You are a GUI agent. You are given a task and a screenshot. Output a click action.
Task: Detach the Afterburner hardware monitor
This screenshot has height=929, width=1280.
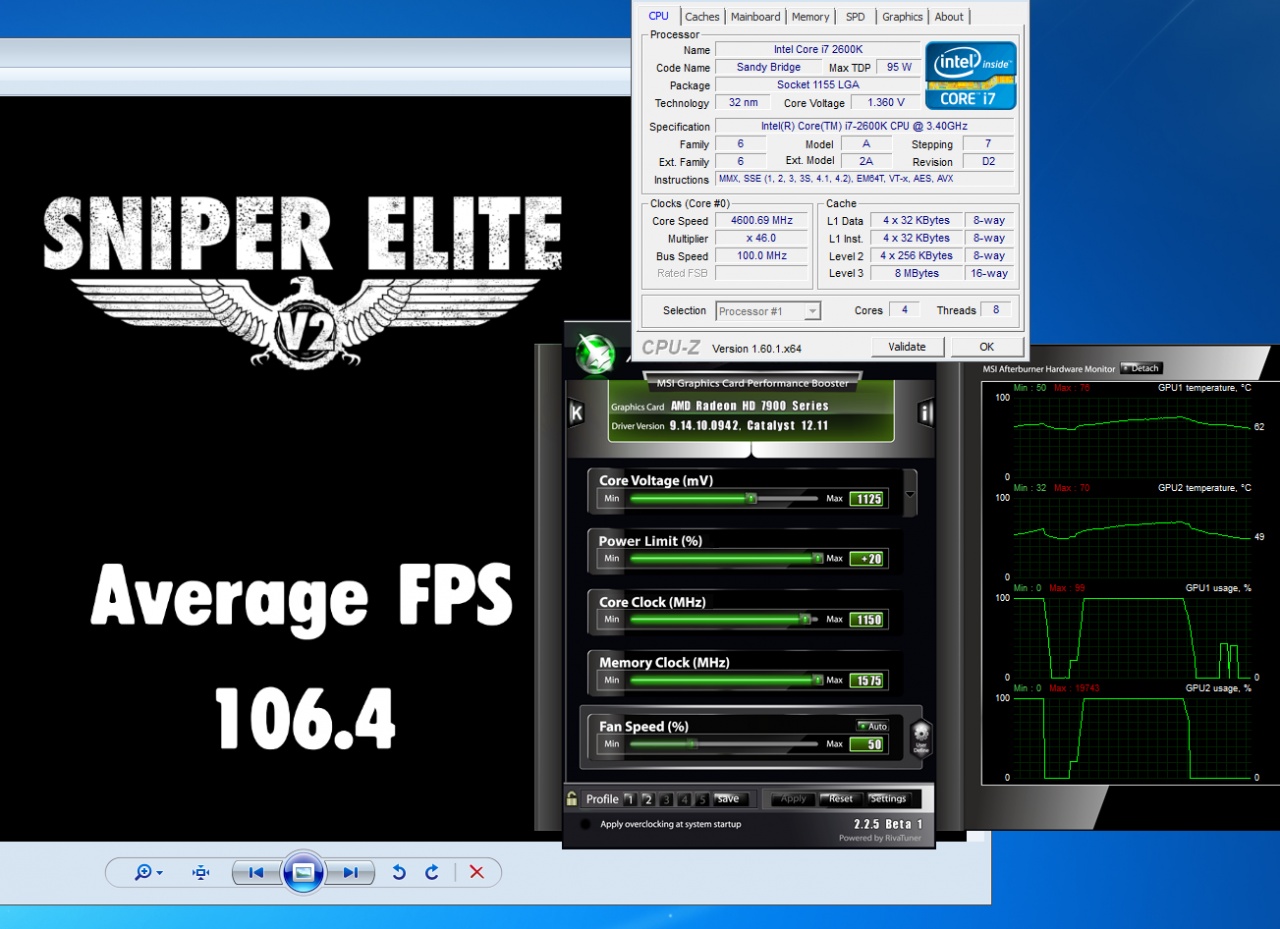point(1141,368)
